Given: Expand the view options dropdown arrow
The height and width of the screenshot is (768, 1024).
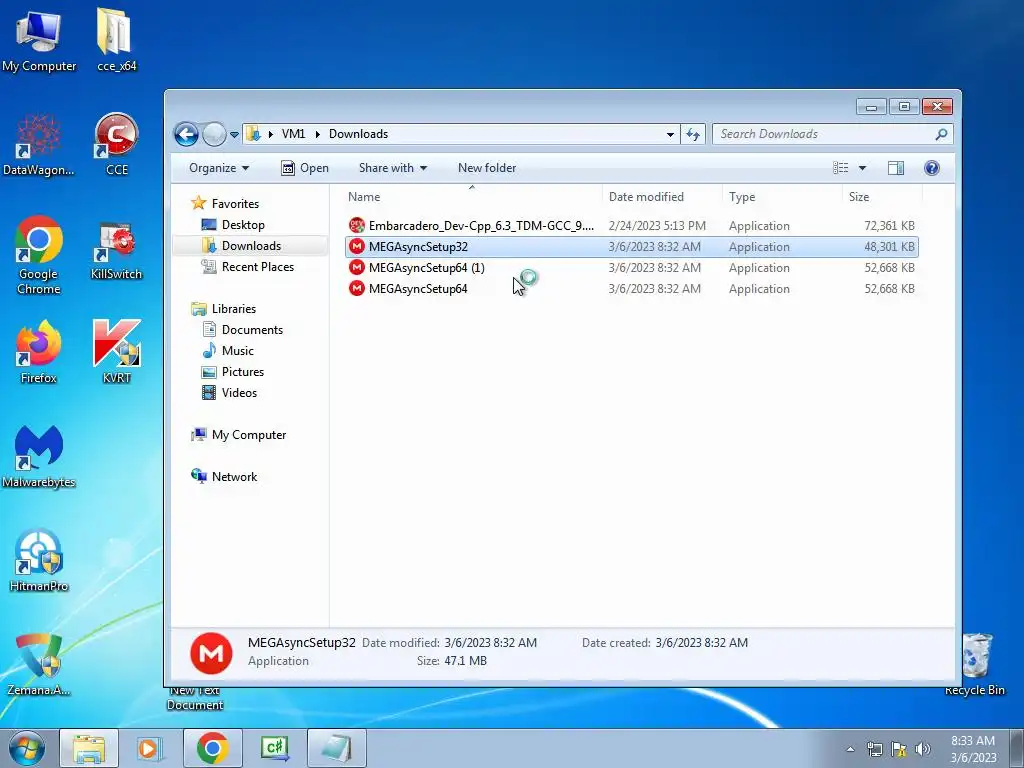Looking at the screenshot, I should [x=862, y=168].
